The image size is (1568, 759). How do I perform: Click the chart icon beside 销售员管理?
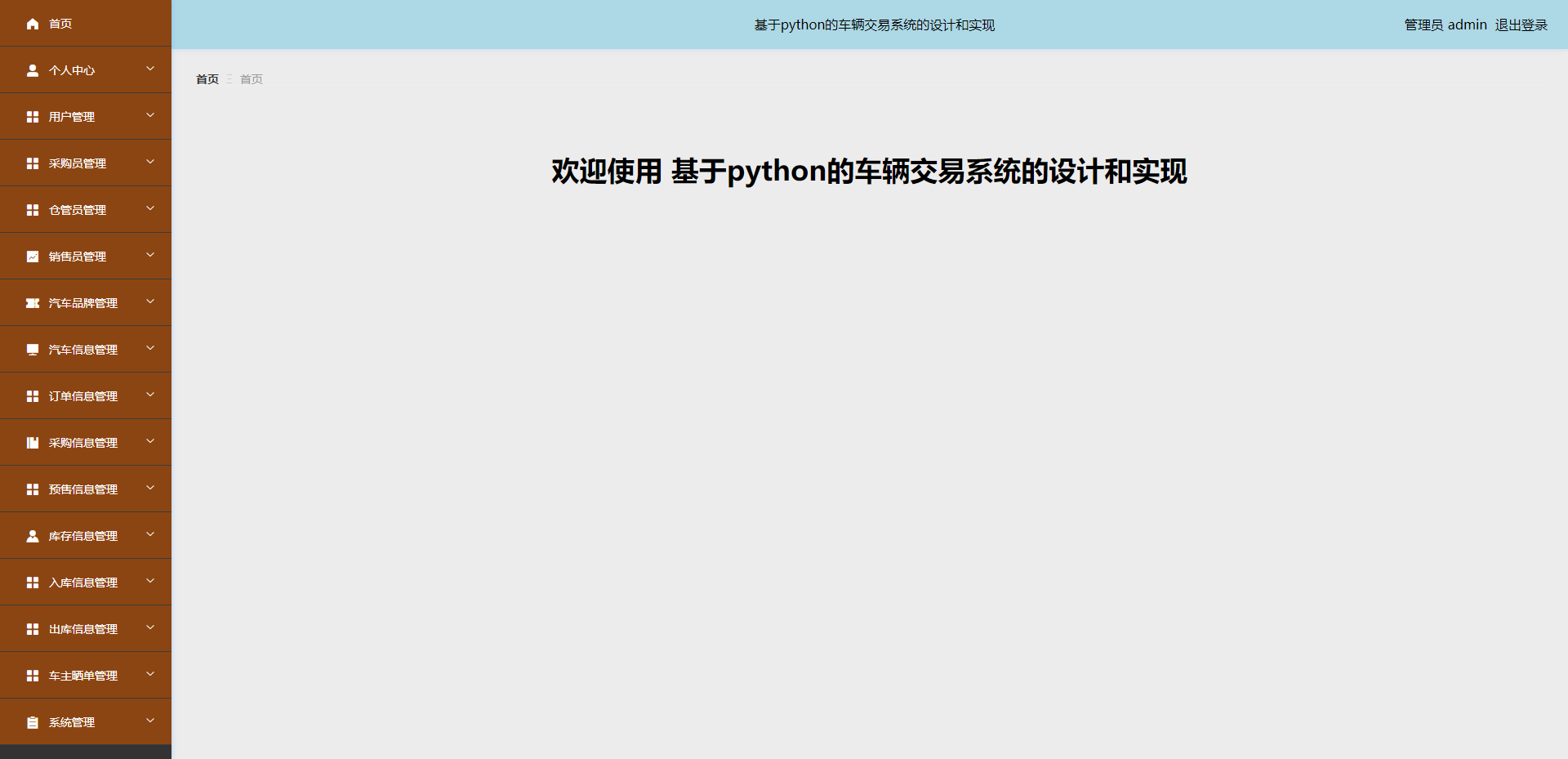click(x=33, y=257)
